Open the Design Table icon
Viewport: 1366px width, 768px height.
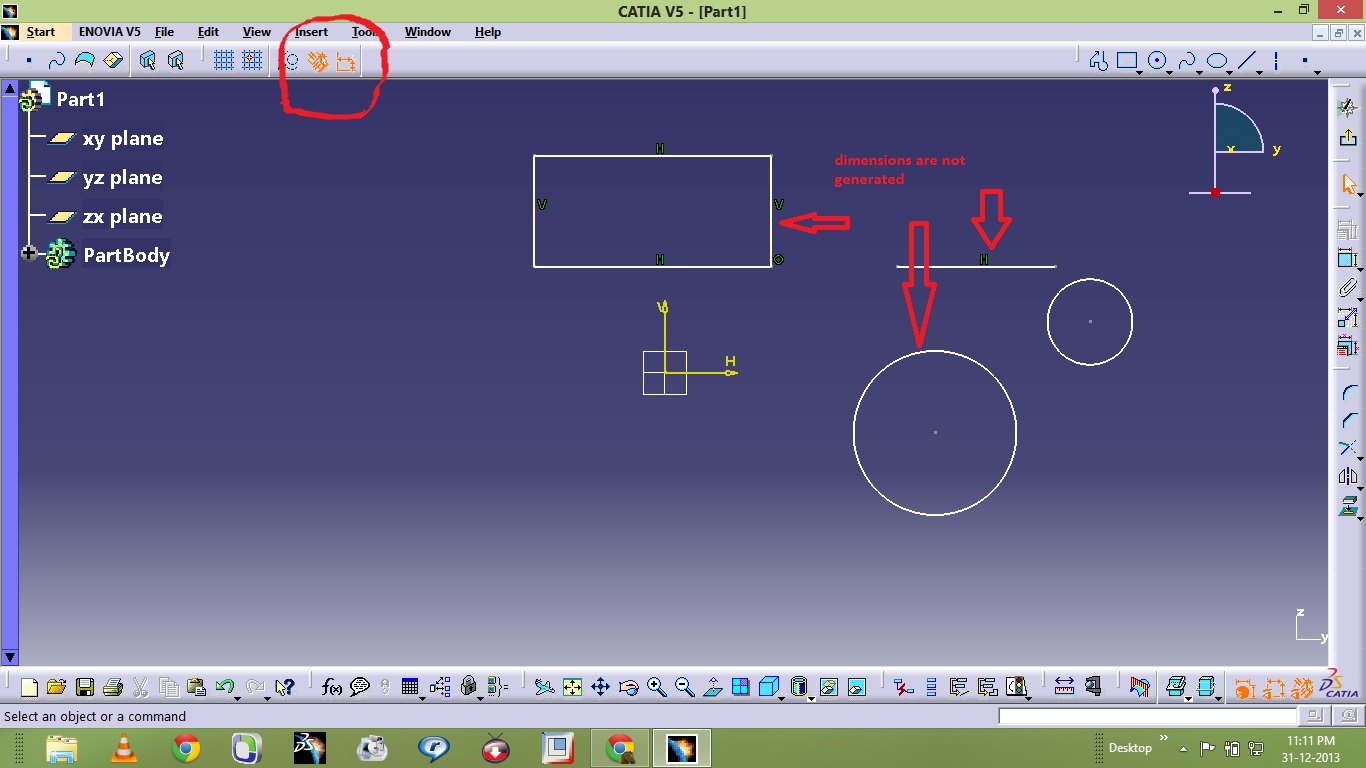point(410,687)
